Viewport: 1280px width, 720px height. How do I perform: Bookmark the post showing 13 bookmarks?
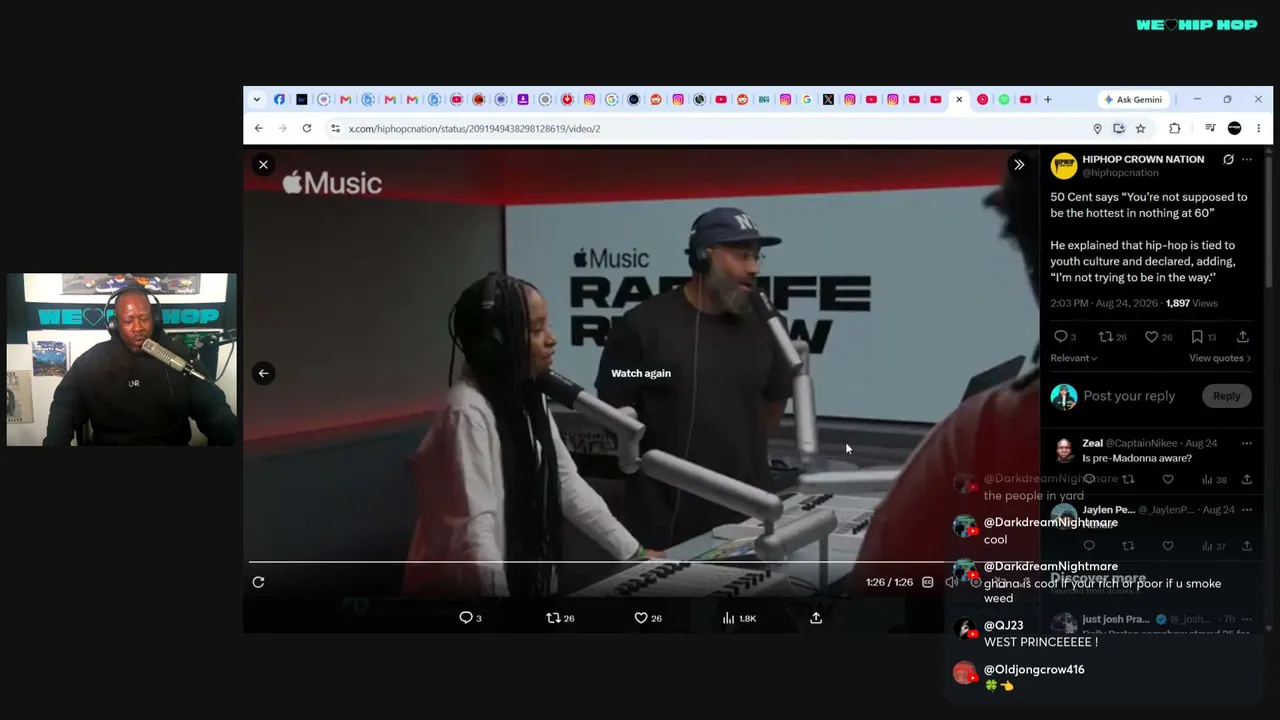click(1203, 337)
